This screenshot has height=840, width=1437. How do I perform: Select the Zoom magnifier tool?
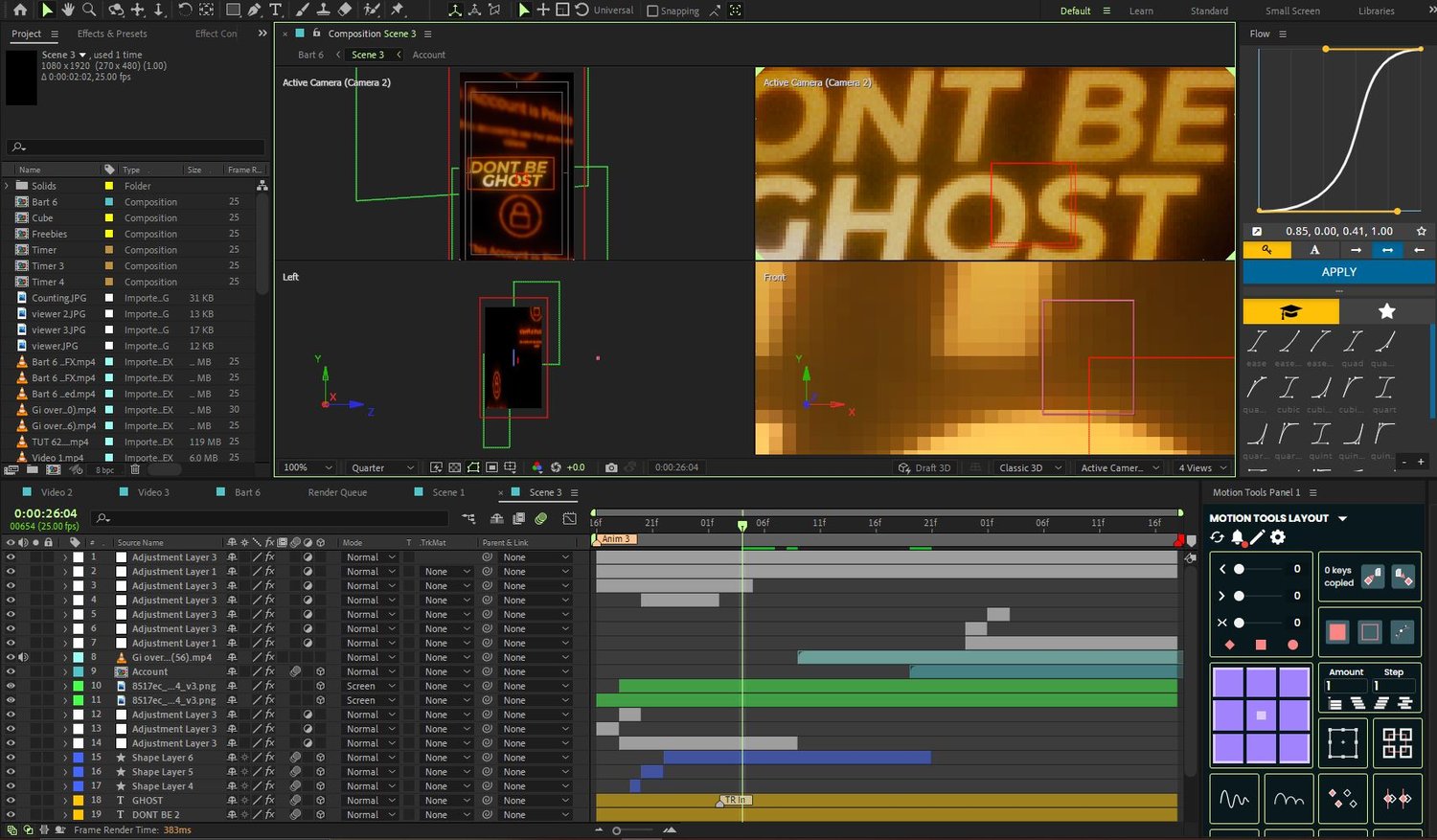tap(89, 10)
